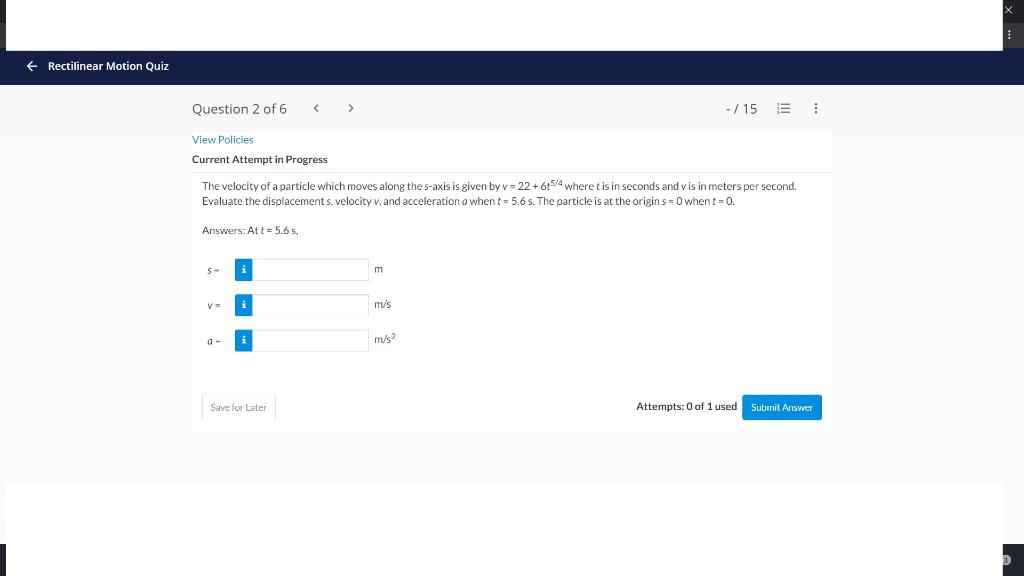Focus the velocity v answer field
Image resolution: width=1024 pixels, height=576 pixels.
(310, 305)
